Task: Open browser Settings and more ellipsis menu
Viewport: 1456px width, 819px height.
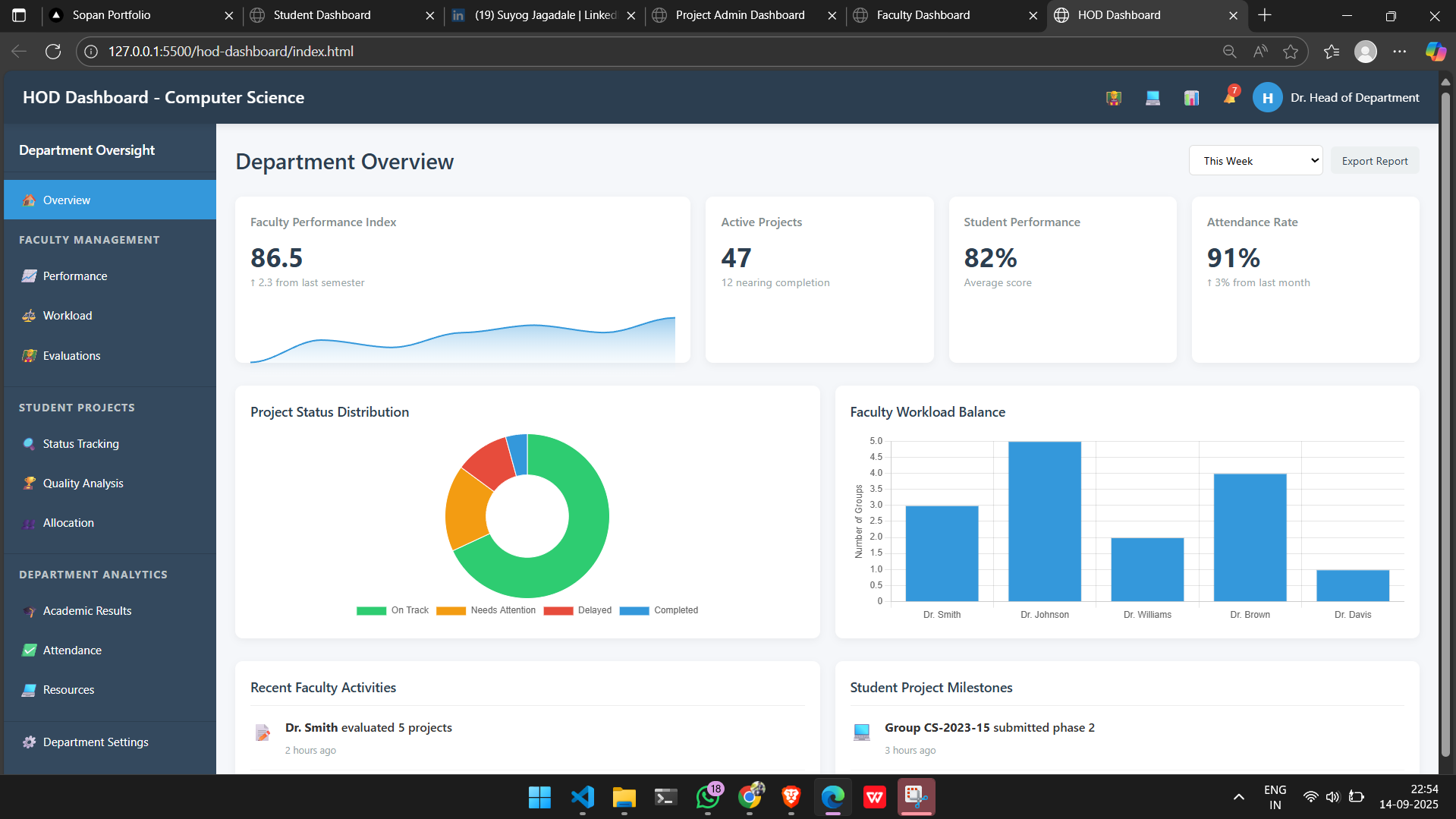Action: (x=1400, y=52)
